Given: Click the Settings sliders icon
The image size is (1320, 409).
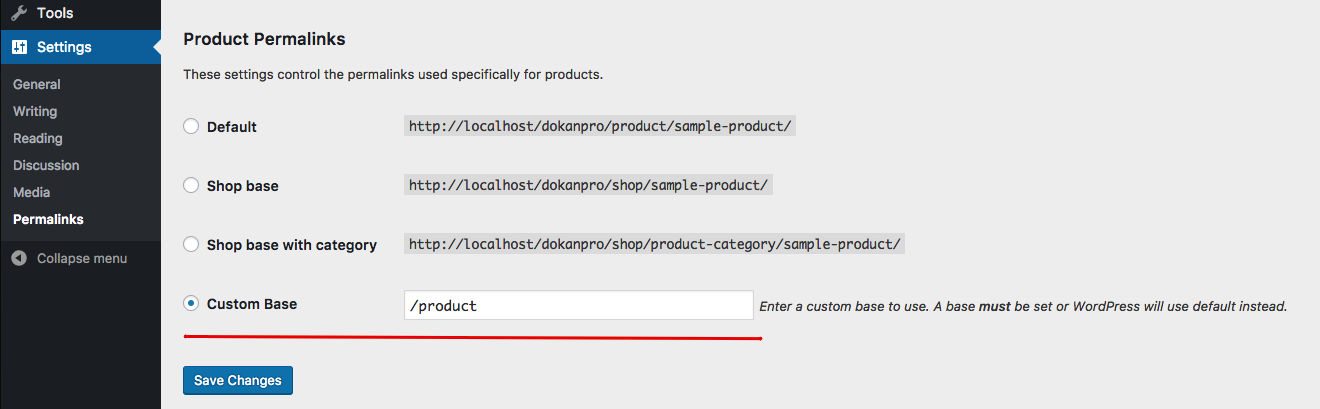Looking at the screenshot, I should pos(19,47).
